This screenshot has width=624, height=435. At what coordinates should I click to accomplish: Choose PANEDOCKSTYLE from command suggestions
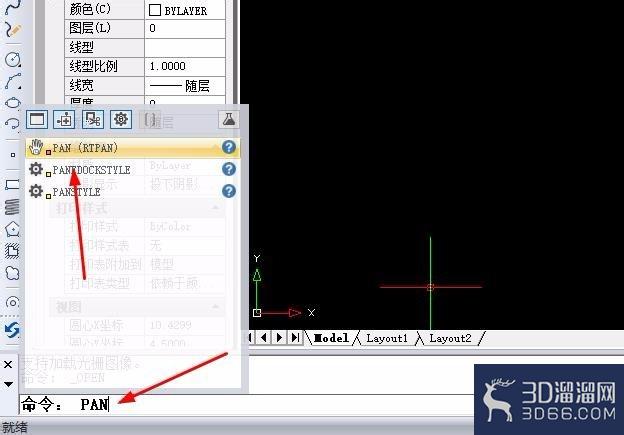tap(133, 170)
